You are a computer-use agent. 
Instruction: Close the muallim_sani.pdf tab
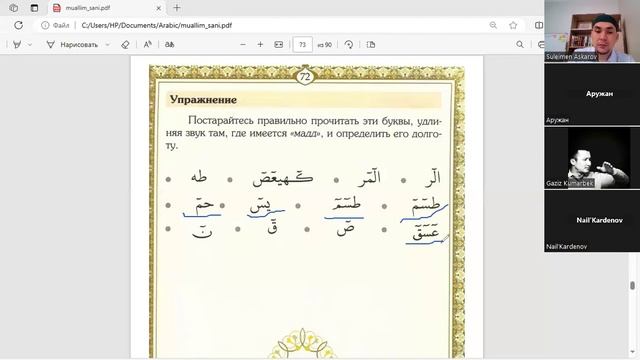(158, 8)
